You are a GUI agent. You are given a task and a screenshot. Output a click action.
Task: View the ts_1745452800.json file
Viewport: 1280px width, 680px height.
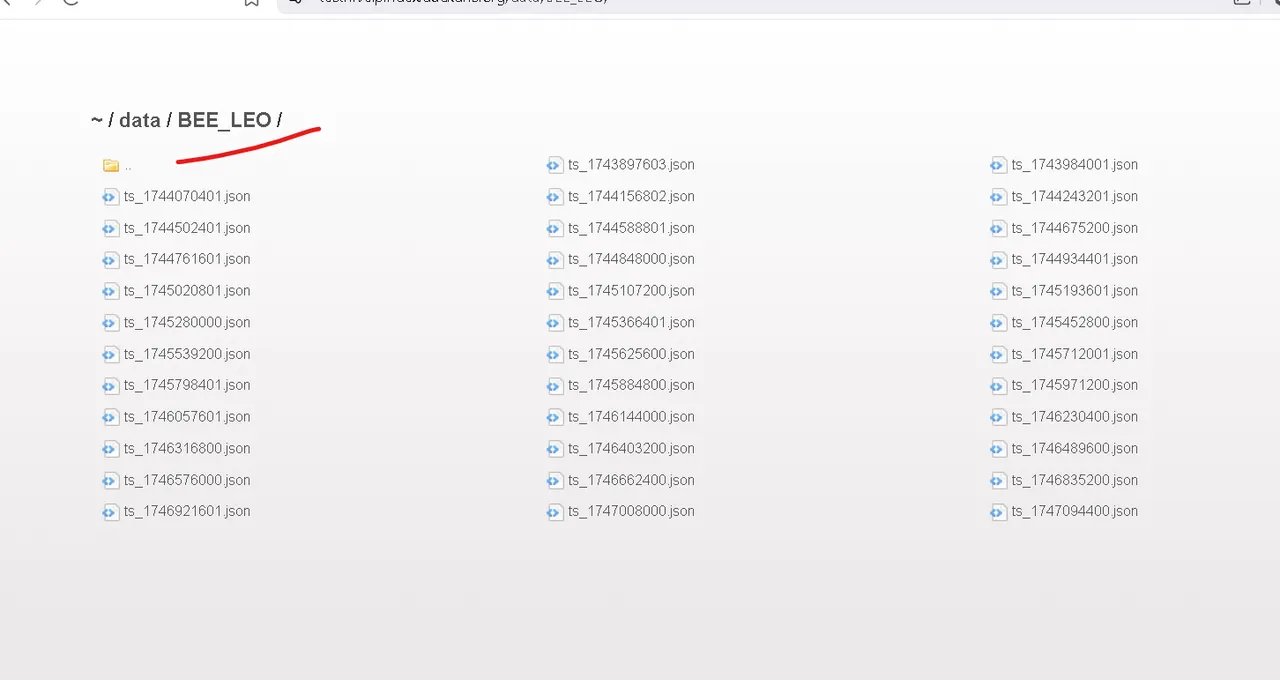coord(1074,322)
